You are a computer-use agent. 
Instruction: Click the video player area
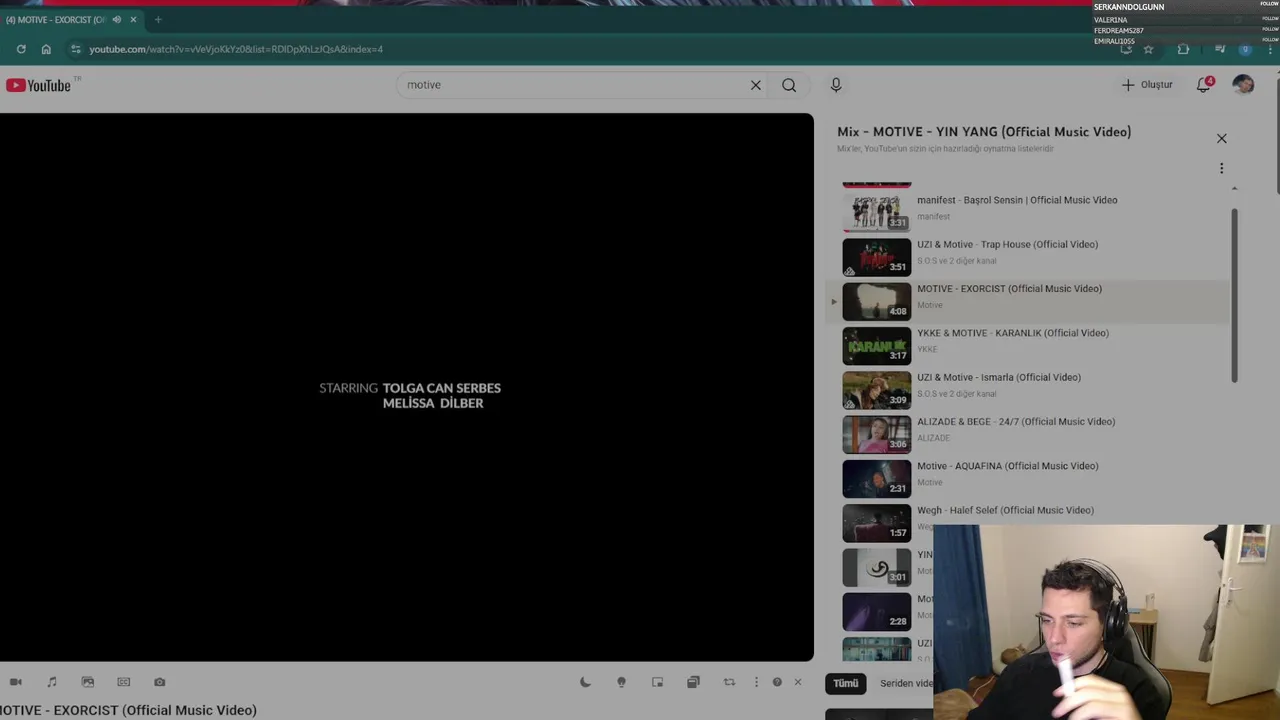(407, 387)
